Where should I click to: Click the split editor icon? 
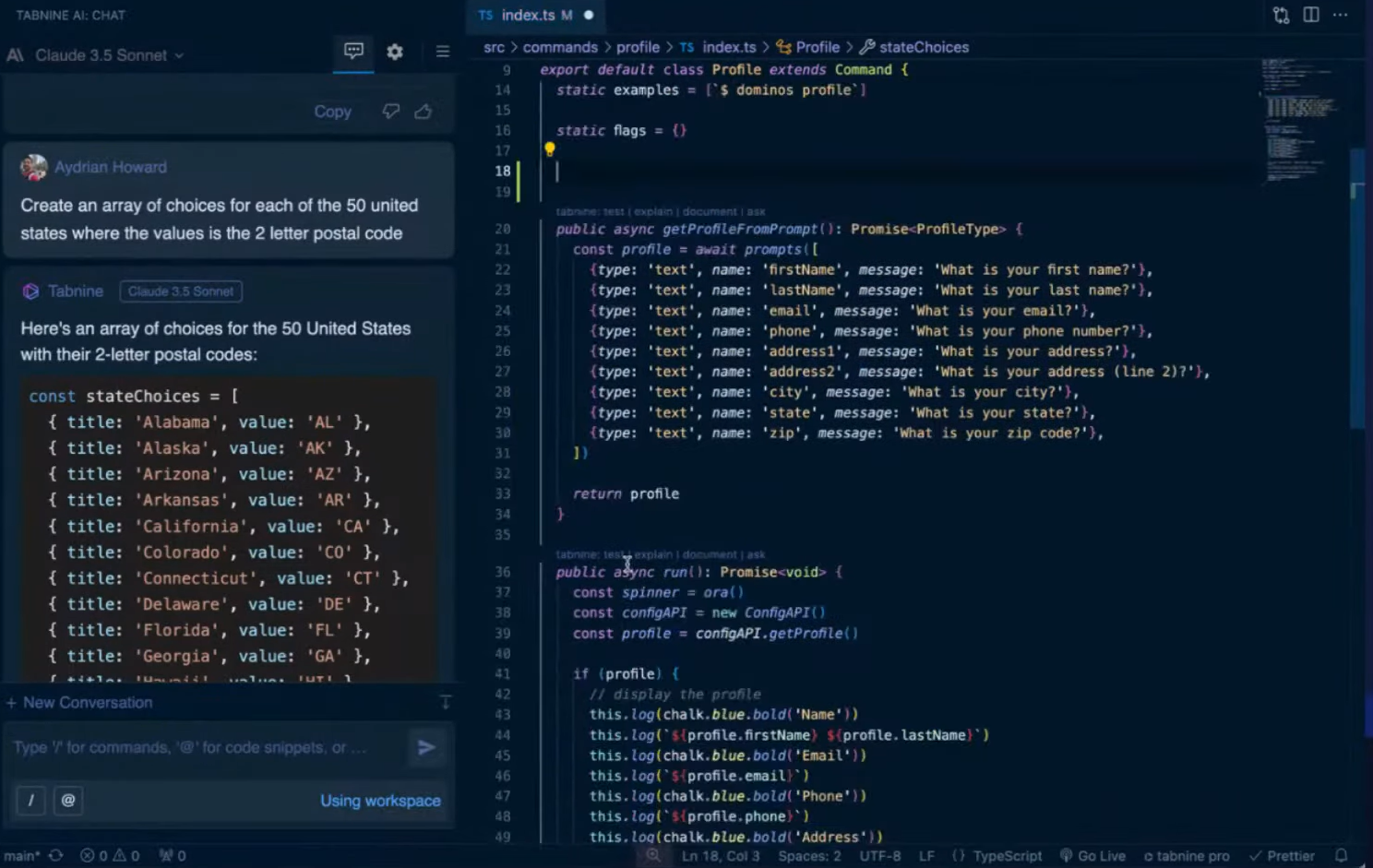click(x=1311, y=15)
